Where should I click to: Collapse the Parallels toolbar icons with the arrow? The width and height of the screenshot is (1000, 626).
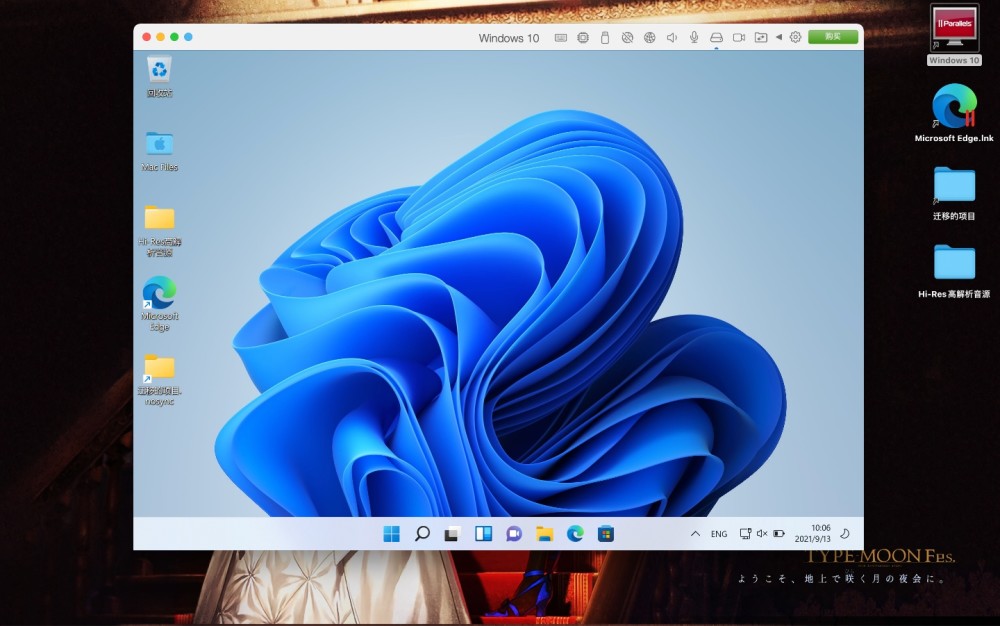[x=779, y=38]
